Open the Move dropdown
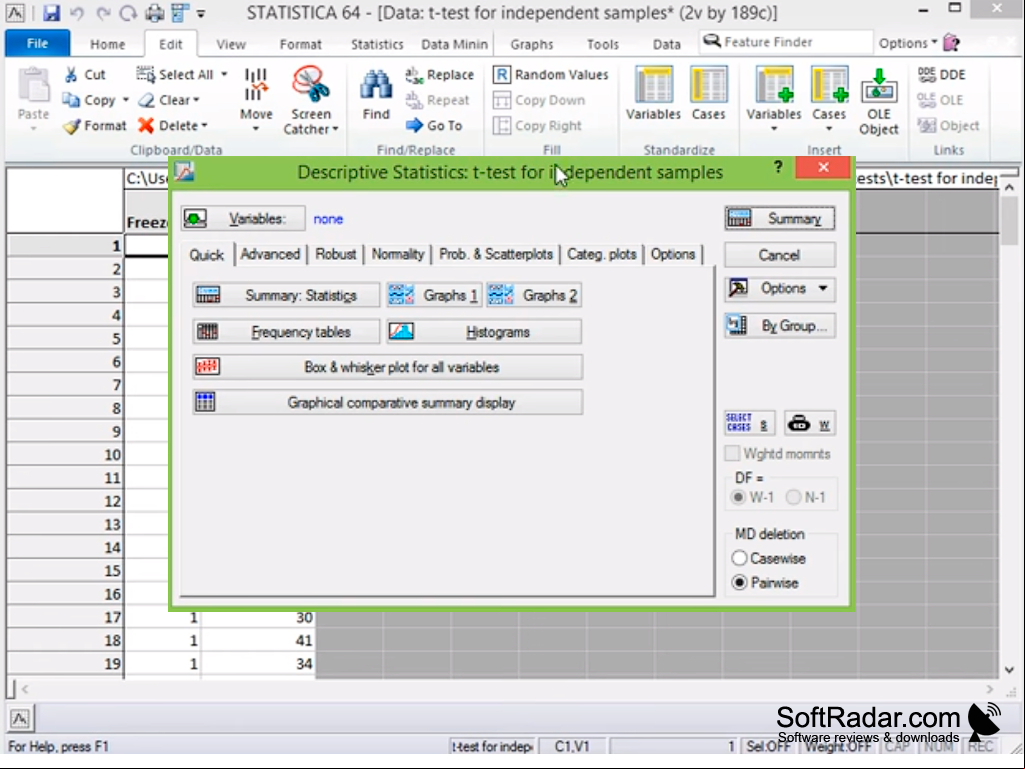This screenshot has width=1025, height=769. [256, 129]
